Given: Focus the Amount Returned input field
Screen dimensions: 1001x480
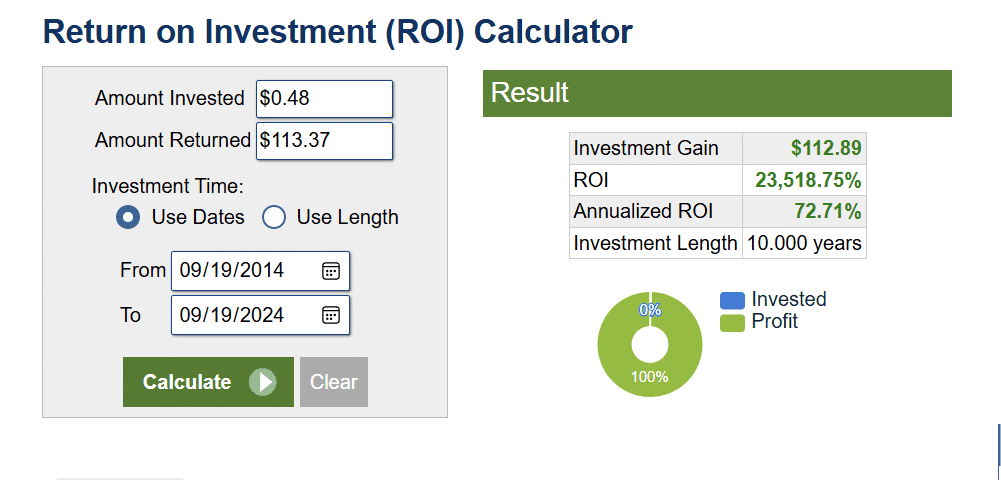Looking at the screenshot, I should [324, 141].
